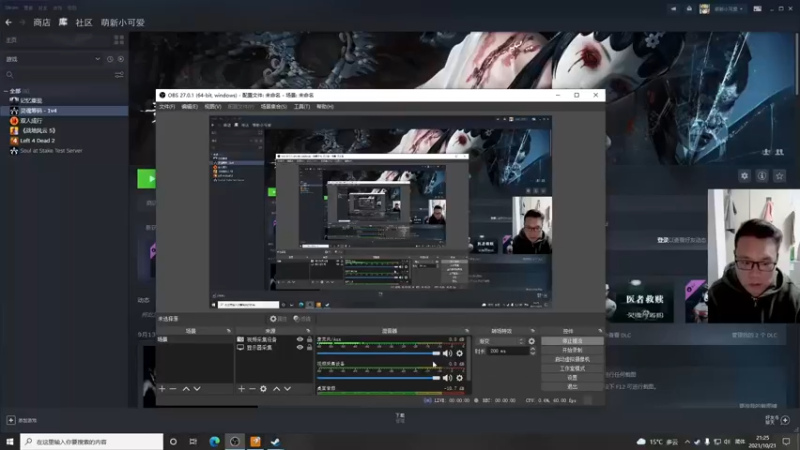
Task: Lock the 视频采集设备 source
Action: pos(309,339)
